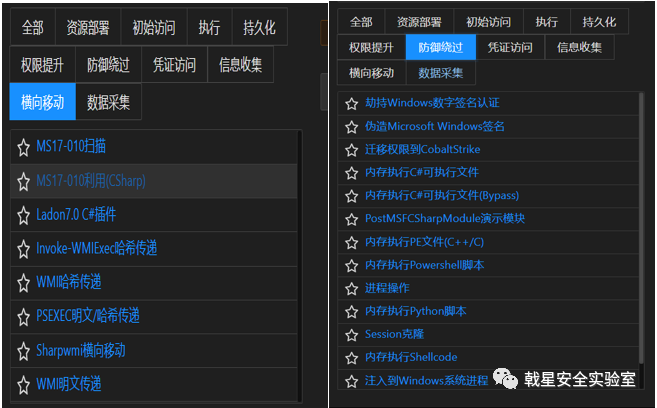This screenshot has width=657, height=408.
Task: Star the 内存执行Shellcode module
Action: tap(352, 358)
